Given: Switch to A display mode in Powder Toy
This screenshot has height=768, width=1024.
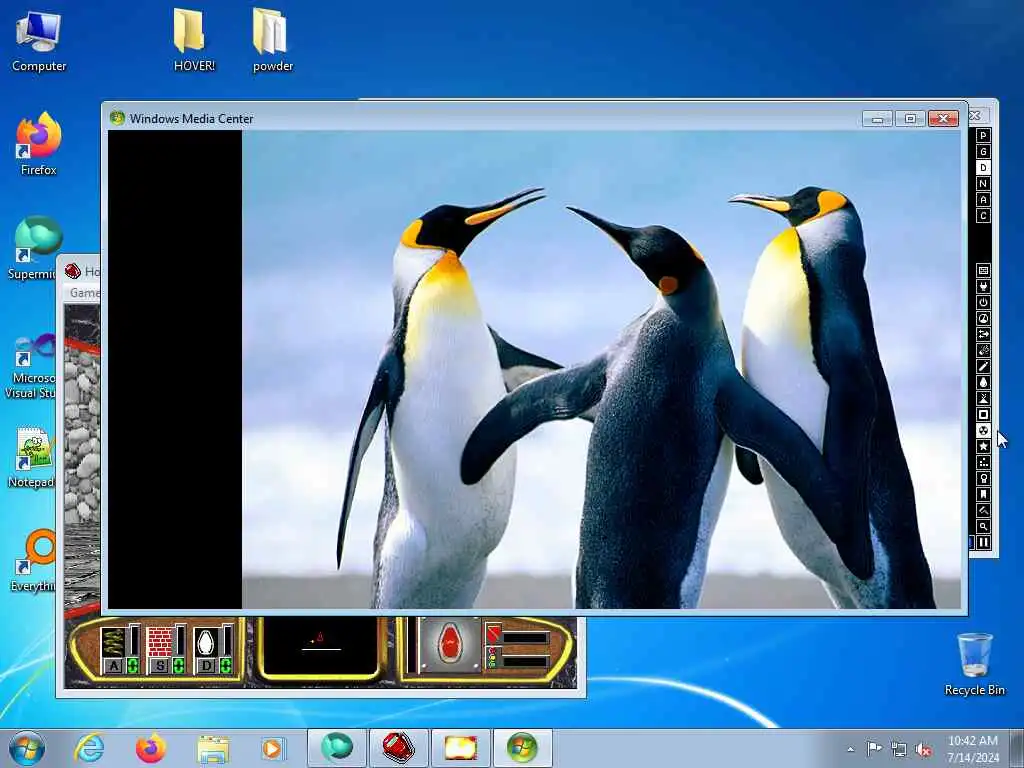Looking at the screenshot, I should point(983,200).
